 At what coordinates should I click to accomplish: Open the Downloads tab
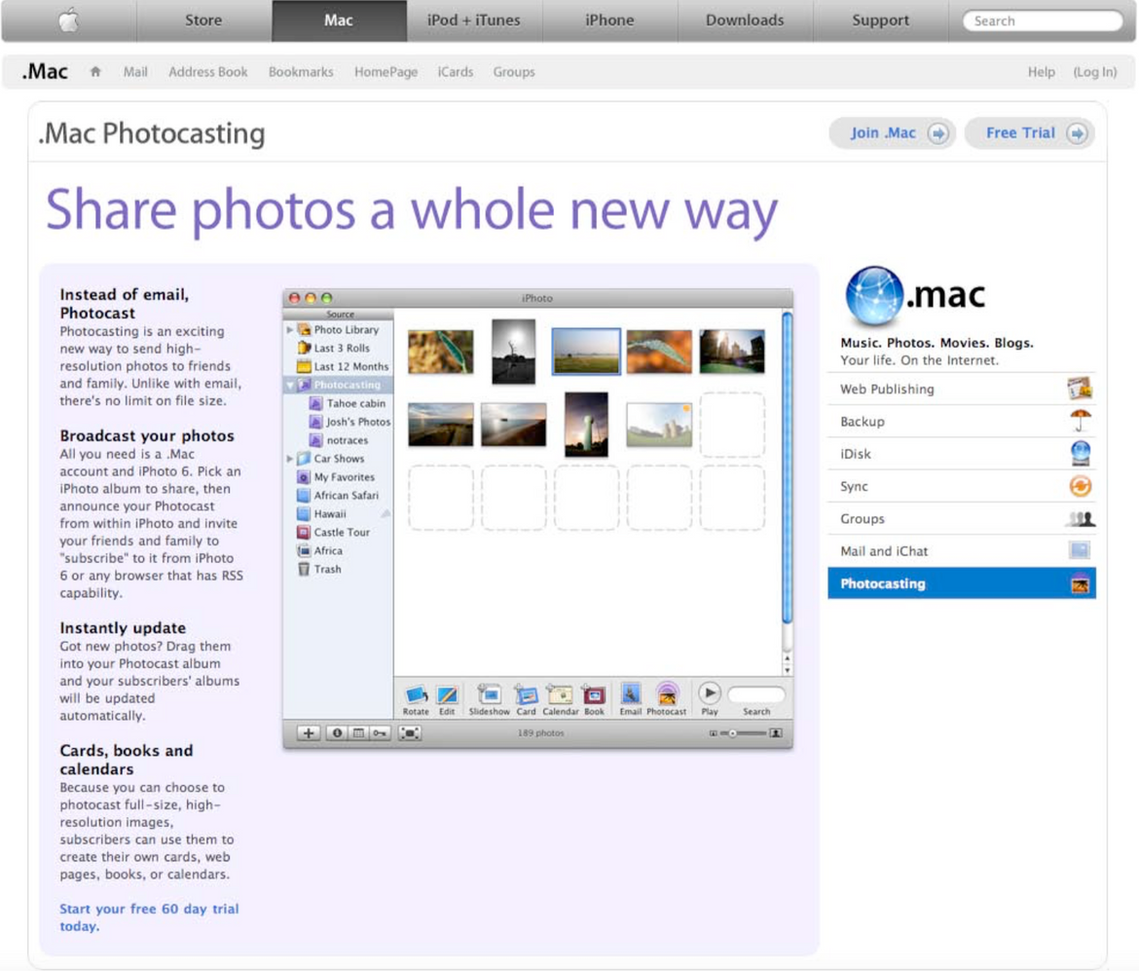(x=745, y=20)
